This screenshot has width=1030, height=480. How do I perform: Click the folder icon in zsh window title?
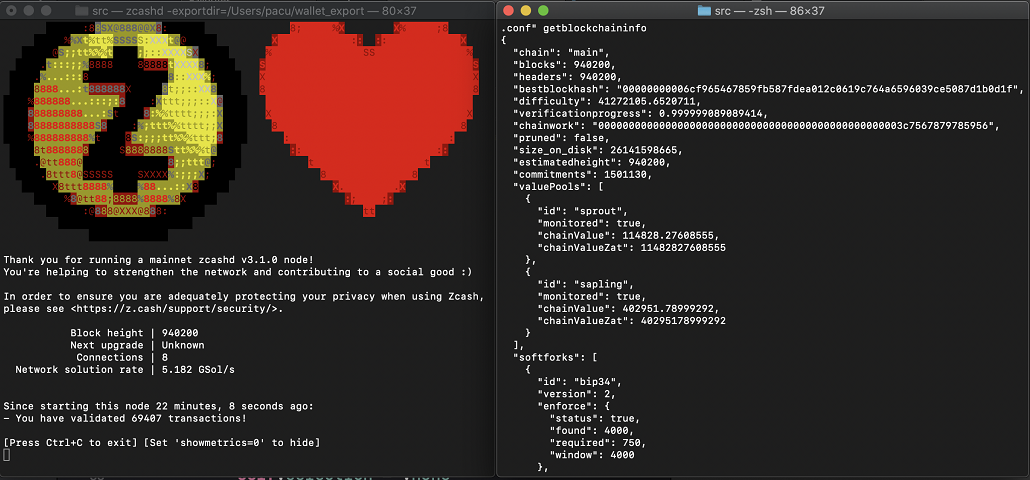coord(704,11)
